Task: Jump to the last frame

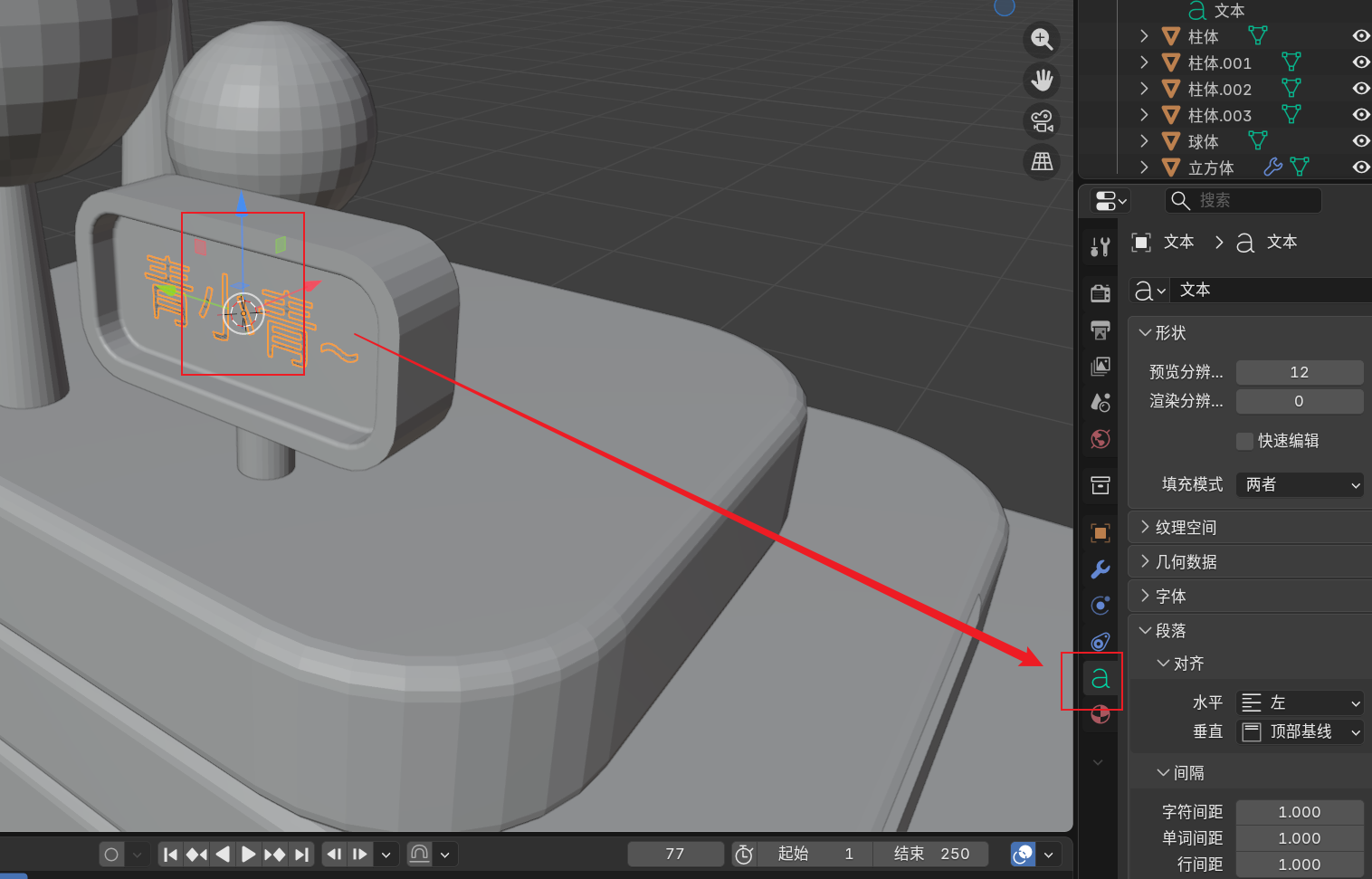Action: point(301,854)
